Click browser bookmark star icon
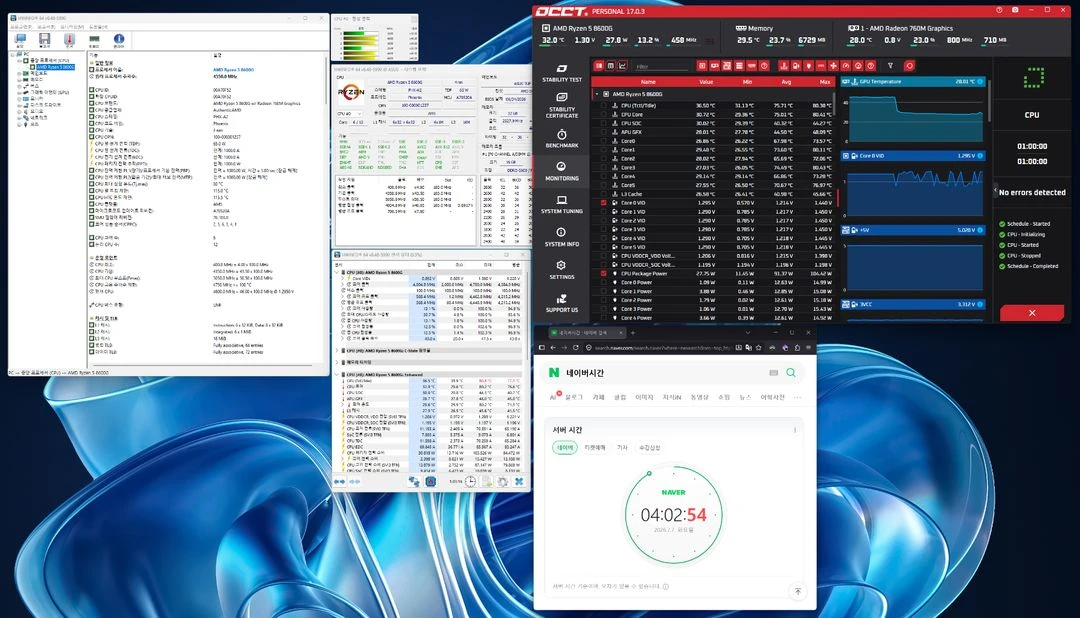Viewport: 1080px width, 618px height. [760, 348]
